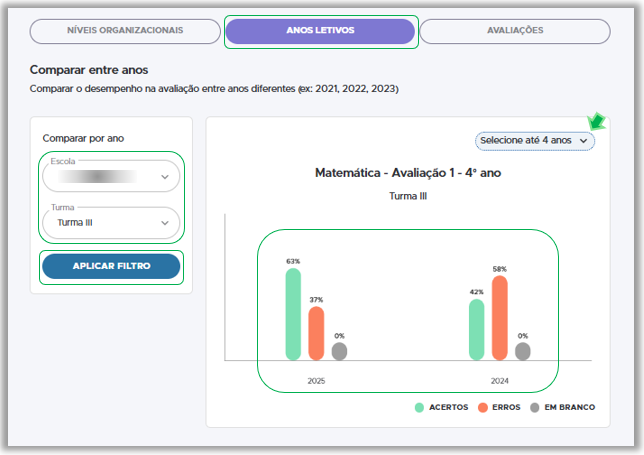The image size is (644, 455).
Task: Select the Anos Letivos tab
Action: (320, 31)
